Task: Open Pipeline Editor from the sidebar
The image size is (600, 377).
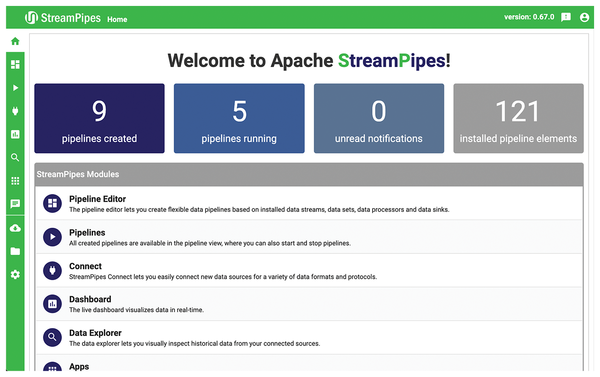Action: click(x=15, y=64)
